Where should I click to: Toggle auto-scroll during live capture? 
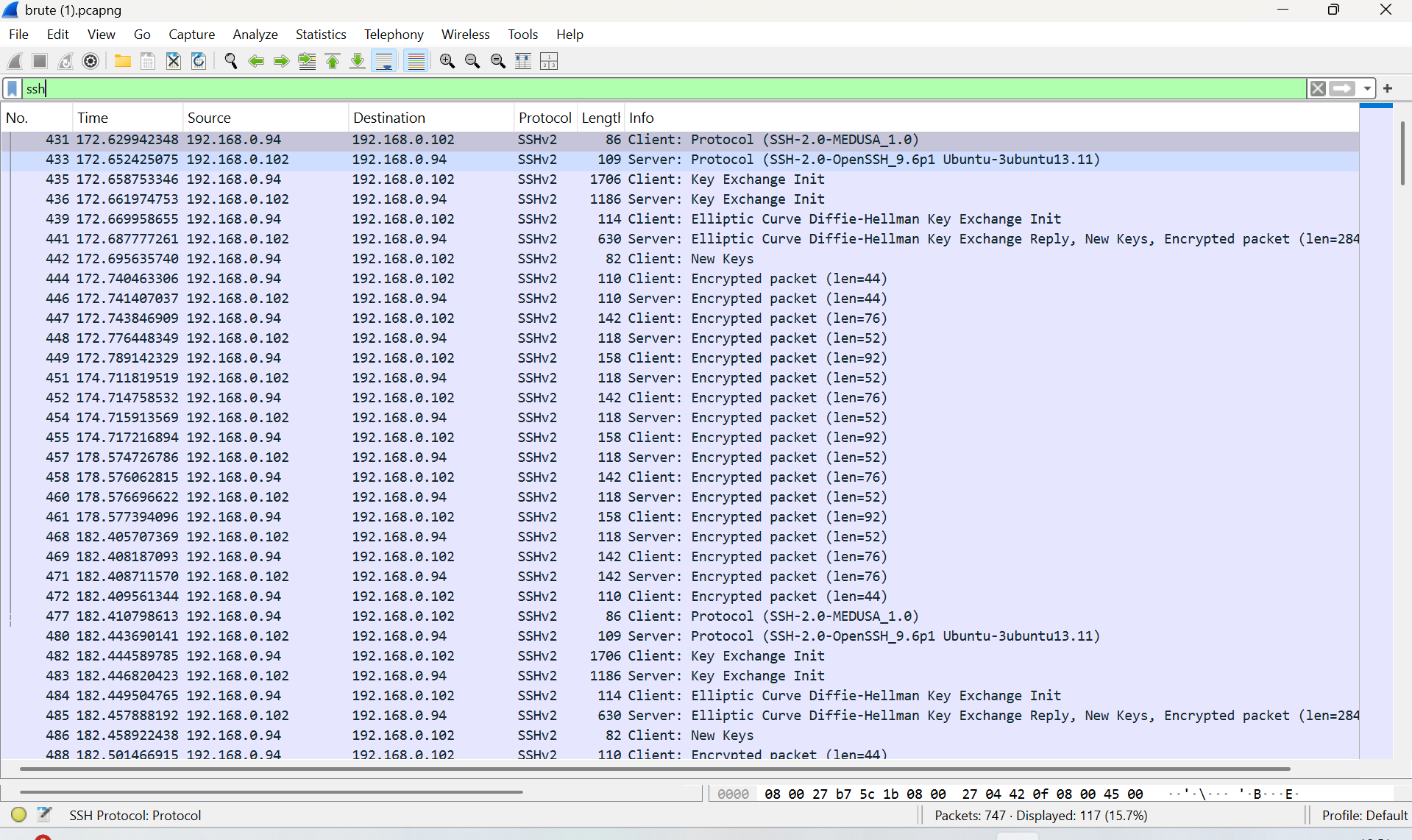385,61
